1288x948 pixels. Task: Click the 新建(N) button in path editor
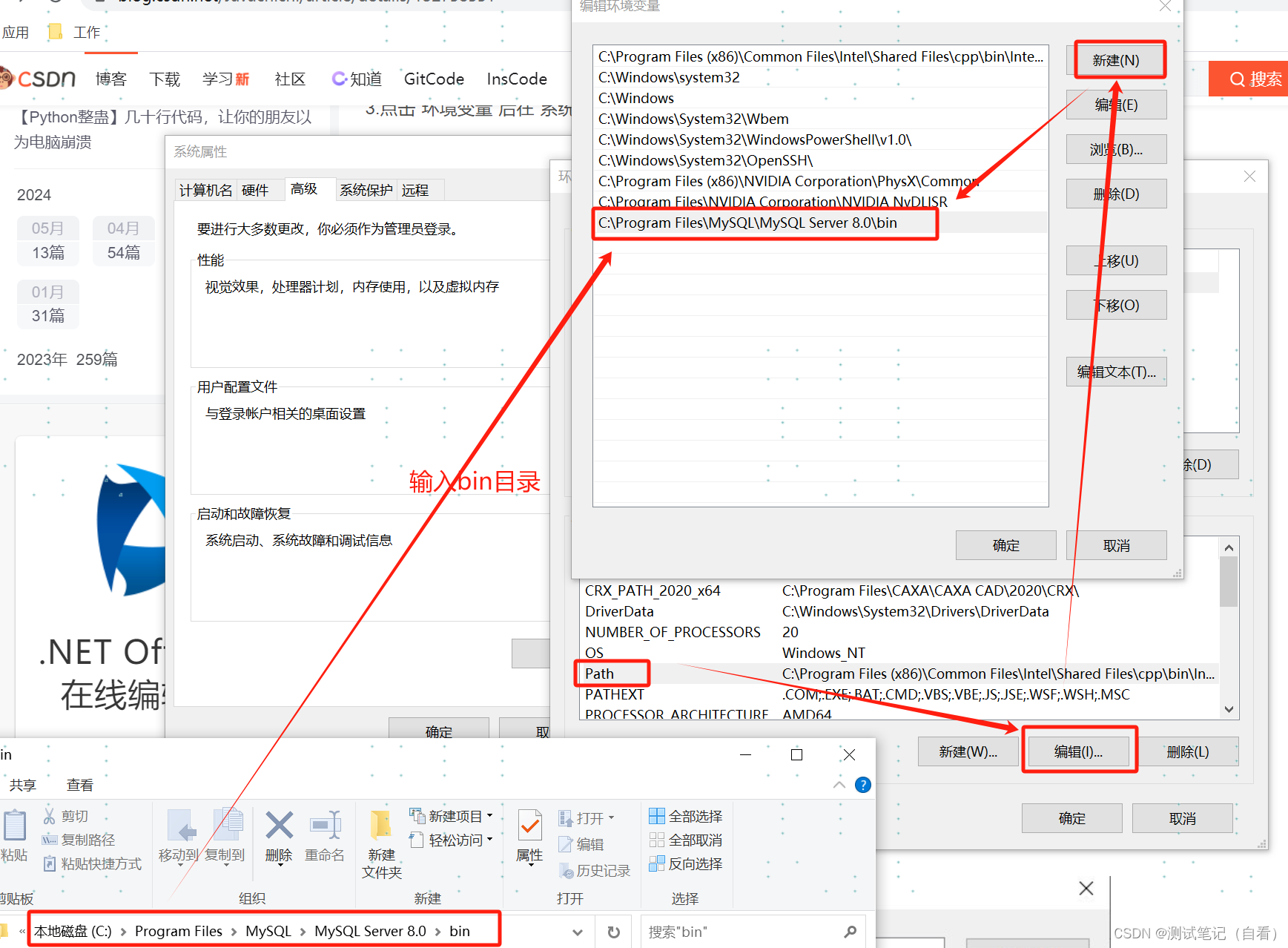[1116, 60]
